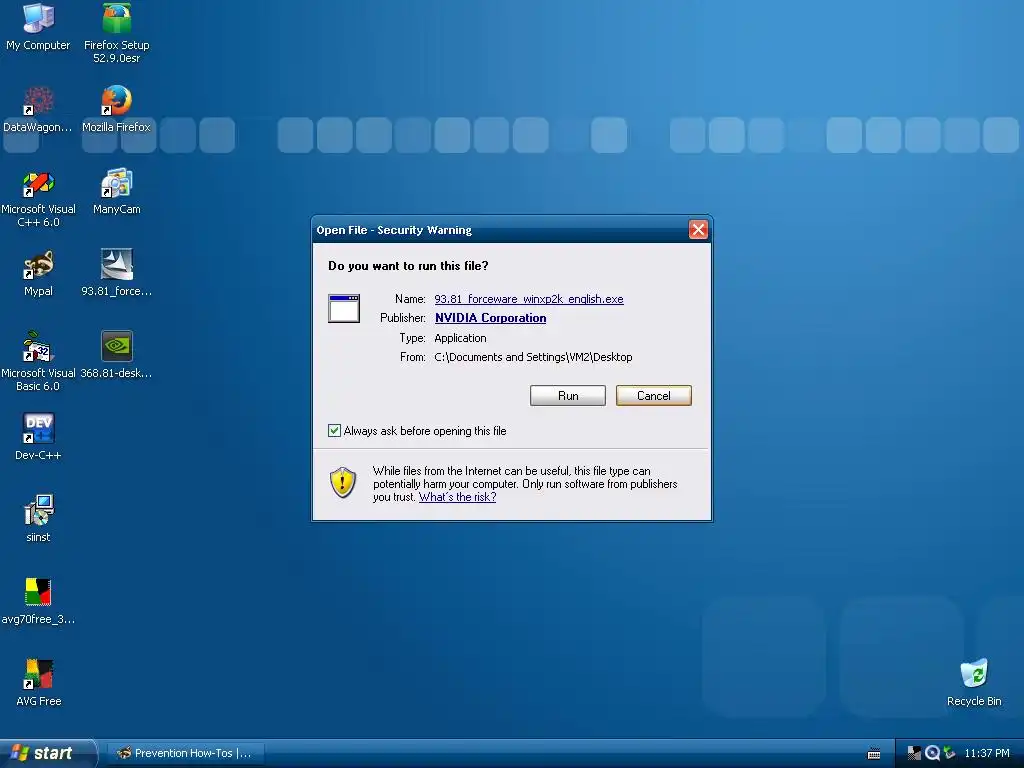Select the AVG Free shortcut icon
Image resolution: width=1024 pixels, height=768 pixels.
(38, 683)
